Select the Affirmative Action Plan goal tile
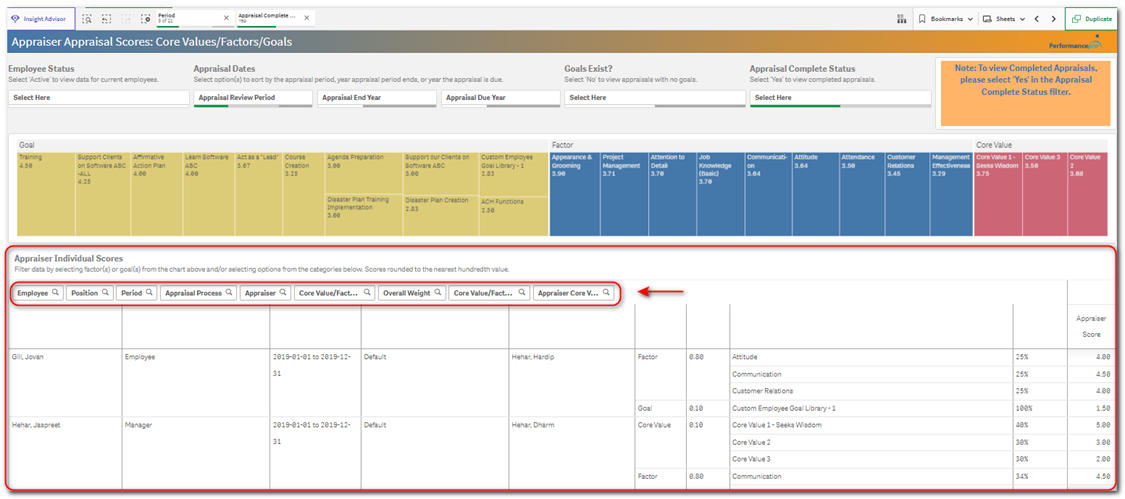Screen dimensions: 1125x499 click(156, 193)
